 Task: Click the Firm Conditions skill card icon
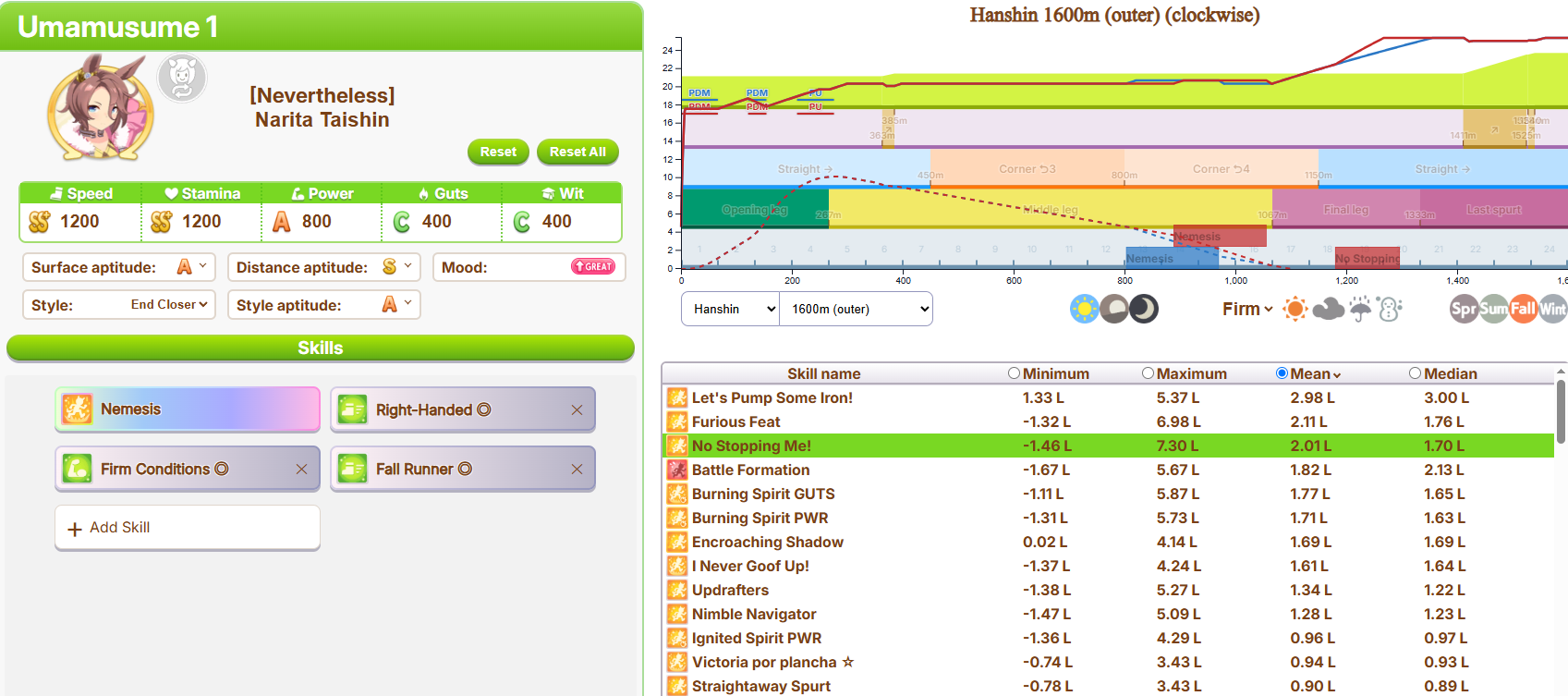[x=78, y=469]
